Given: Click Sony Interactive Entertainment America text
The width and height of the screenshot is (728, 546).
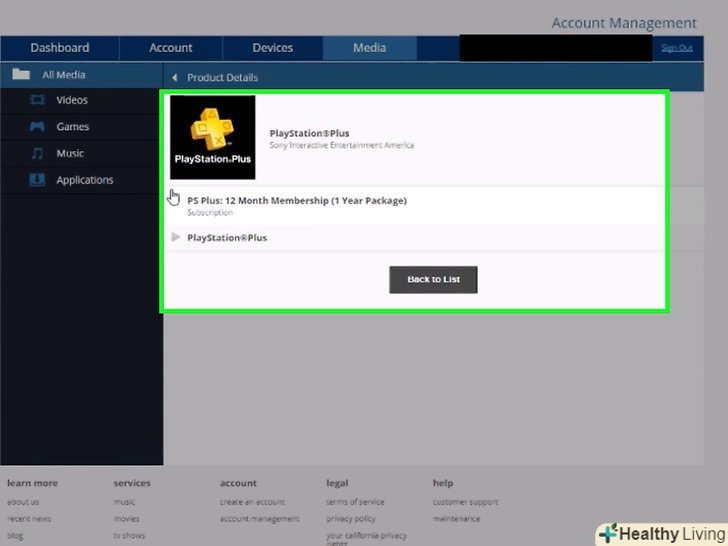Looking at the screenshot, I should 341,145.
